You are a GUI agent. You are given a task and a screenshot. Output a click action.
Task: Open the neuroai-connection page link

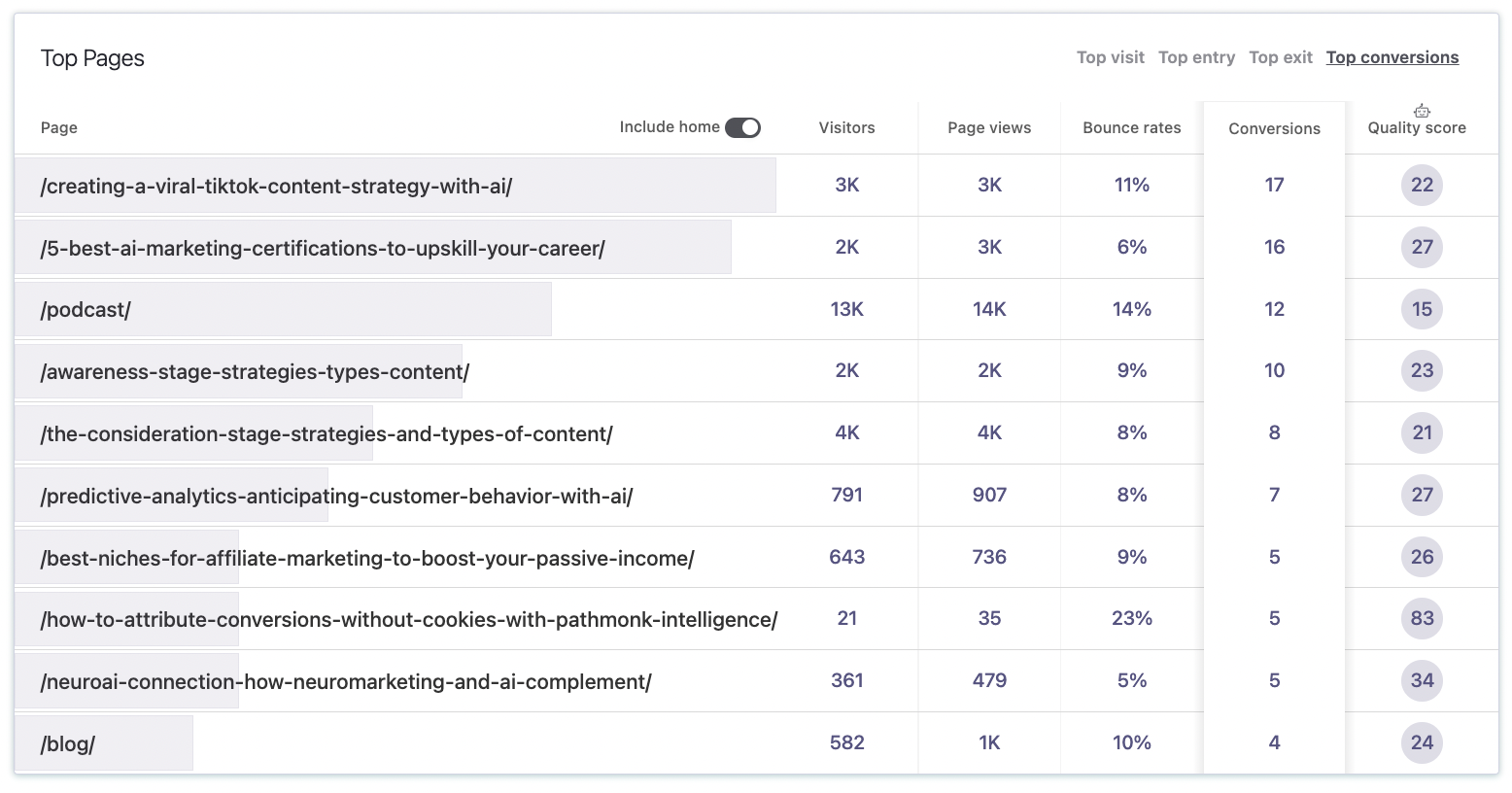(x=346, y=681)
